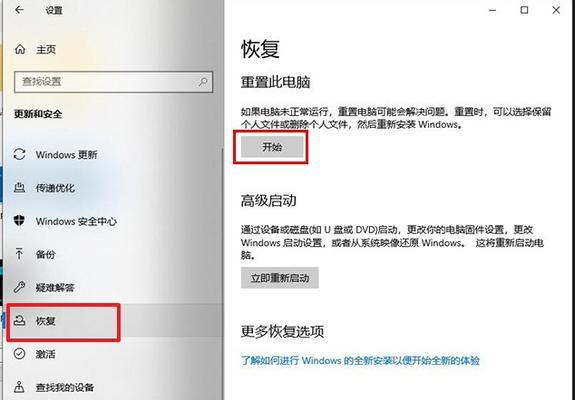Click the search magnifier icon
This screenshot has width=575, height=400.
click(x=203, y=81)
